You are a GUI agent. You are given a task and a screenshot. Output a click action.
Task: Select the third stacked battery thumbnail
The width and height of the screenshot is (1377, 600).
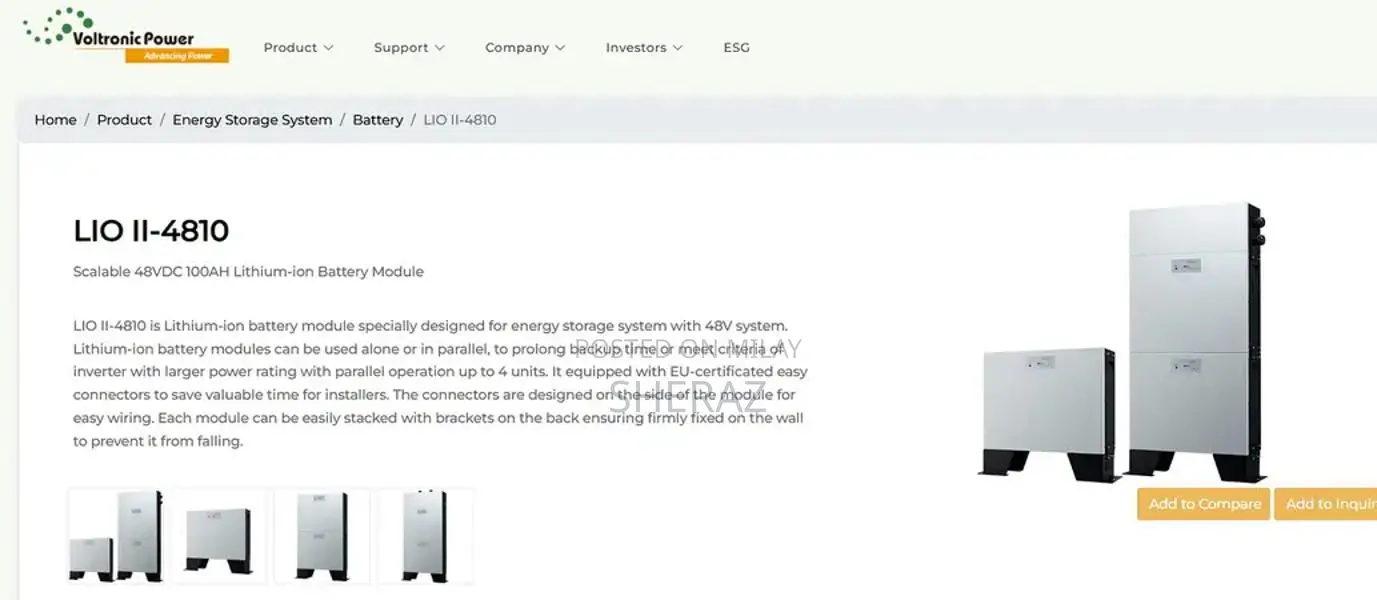[x=322, y=534]
